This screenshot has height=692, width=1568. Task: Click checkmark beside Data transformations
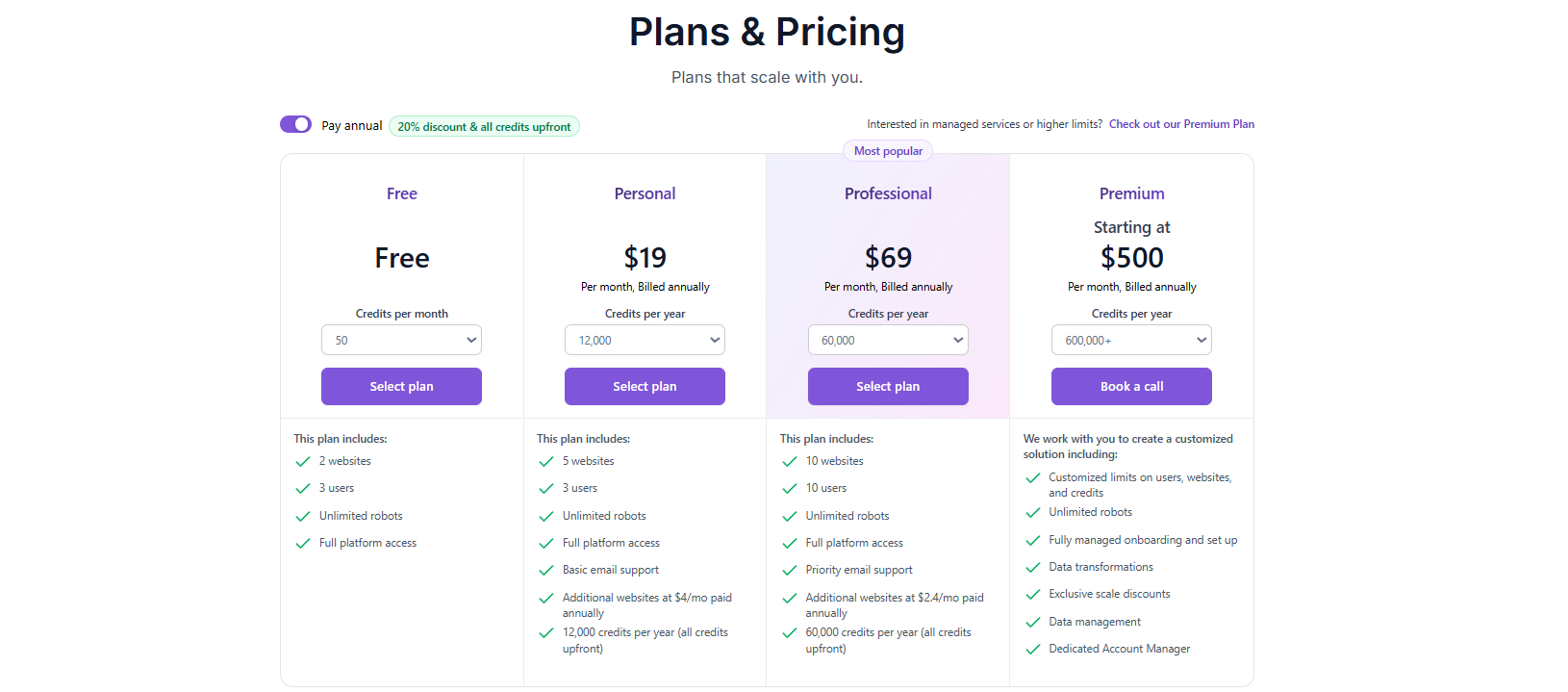[1033, 568]
